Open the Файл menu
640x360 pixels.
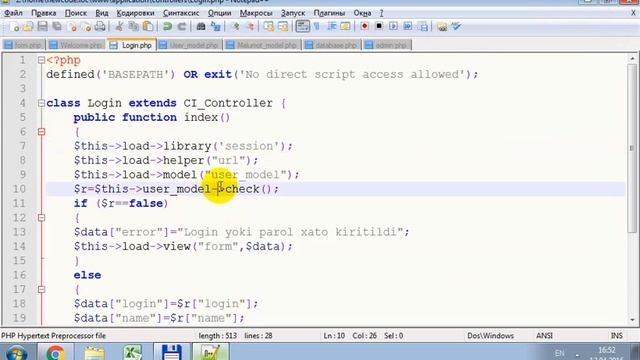tap(13, 13)
